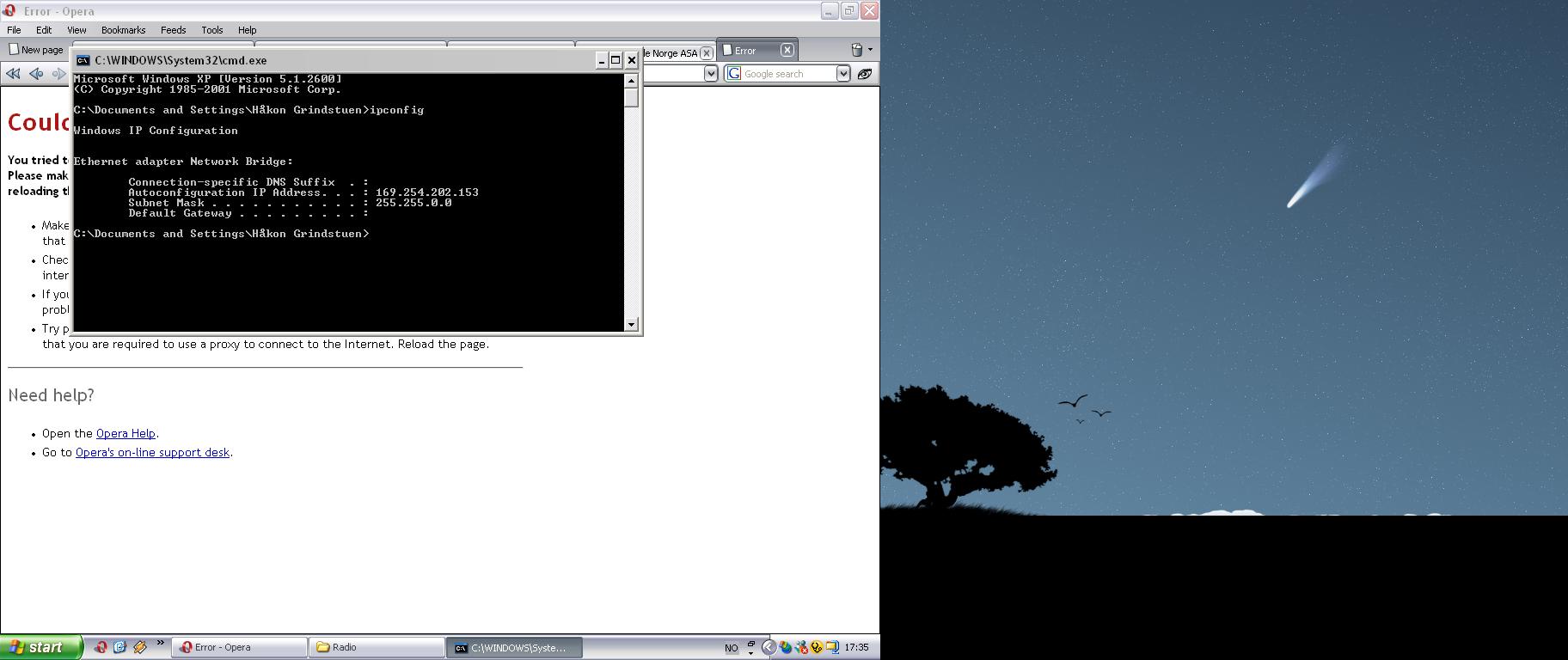Close the Error tab

click(787, 51)
